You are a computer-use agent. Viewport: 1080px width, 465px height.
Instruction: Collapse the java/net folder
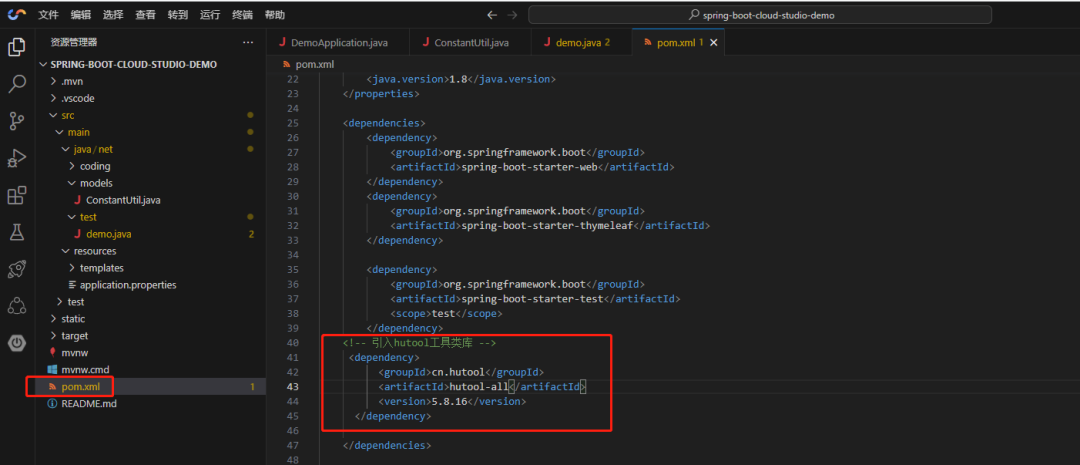pyautogui.click(x=150, y=149)
